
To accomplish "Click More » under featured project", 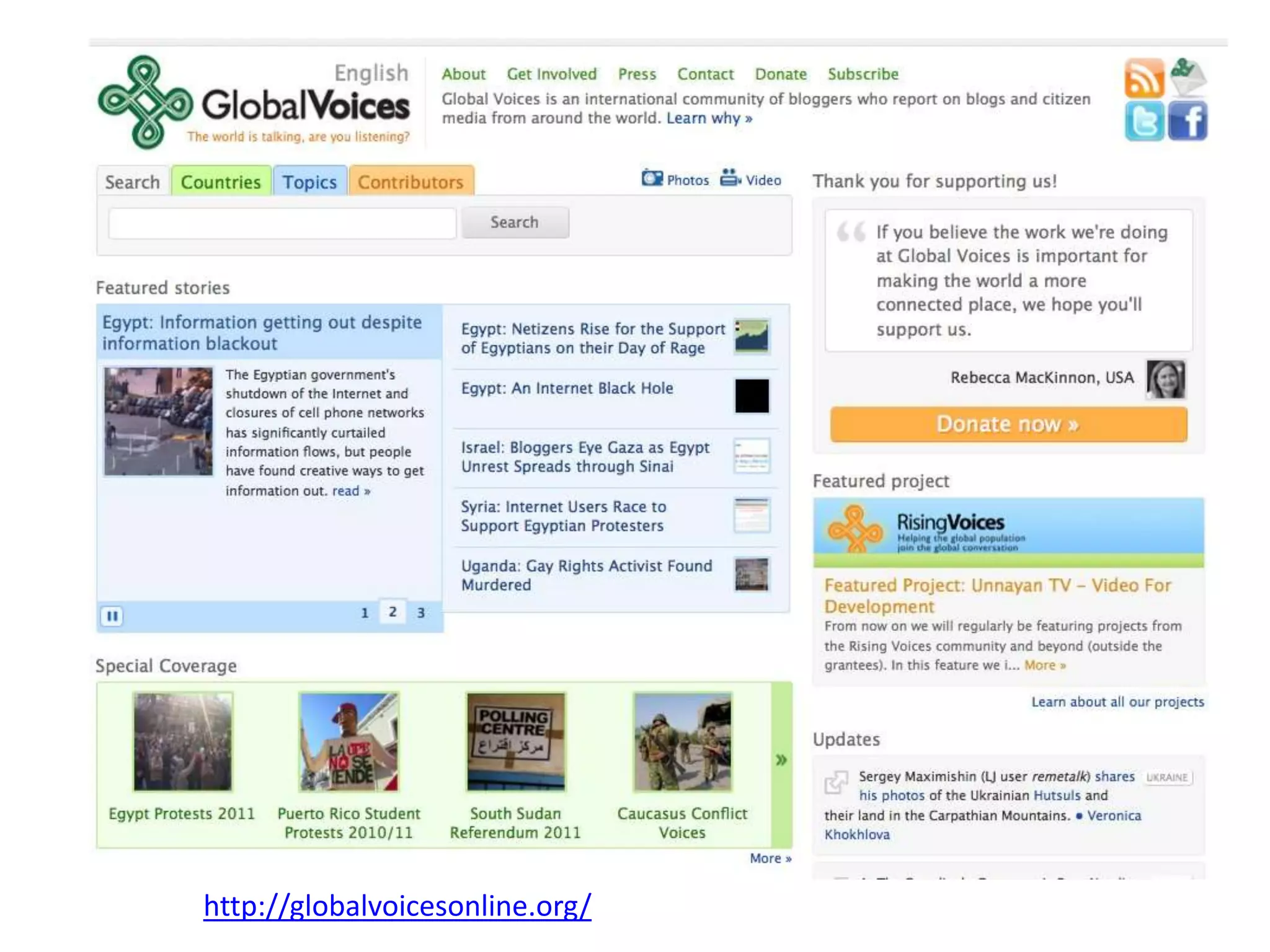I will click(1045, 666).
